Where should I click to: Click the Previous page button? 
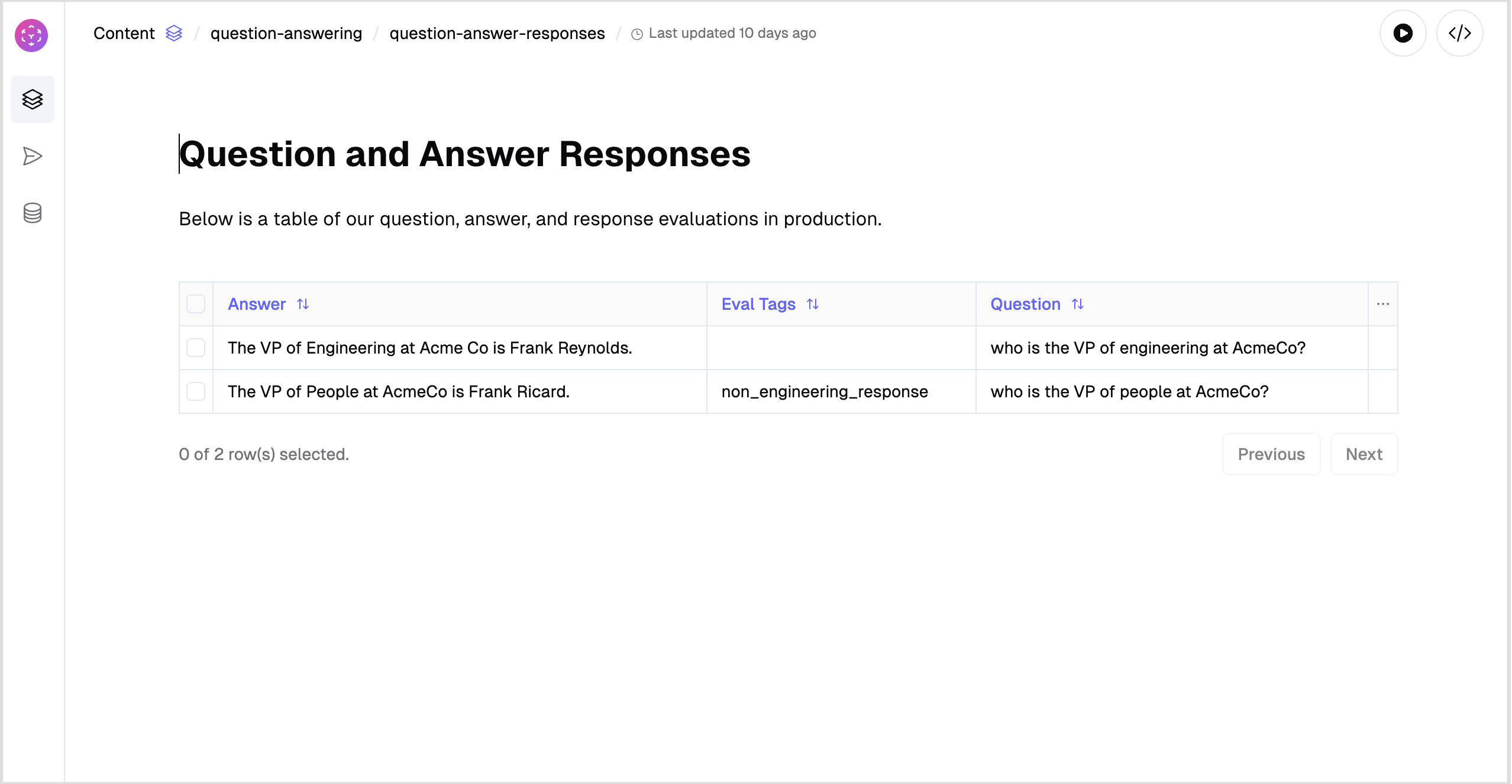click(1271, 454)
